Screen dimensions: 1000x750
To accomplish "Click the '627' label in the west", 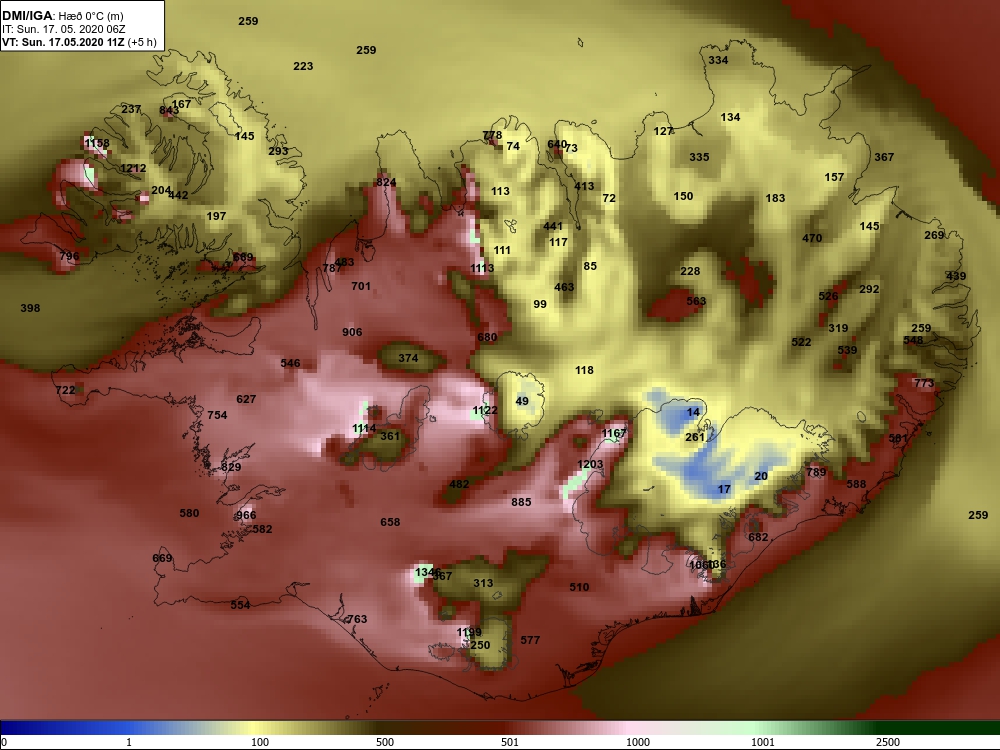I will pyautogui.click(x=246, y=399).
